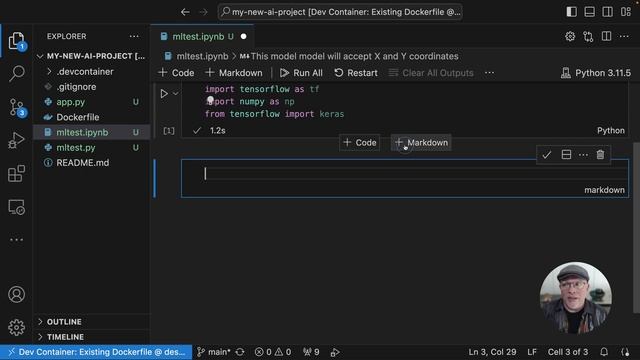Image resolution: width=640 pixels, height=360 pixels.
Task: Switch git branch 'main*' in status bar
Action: pos(213,352)
